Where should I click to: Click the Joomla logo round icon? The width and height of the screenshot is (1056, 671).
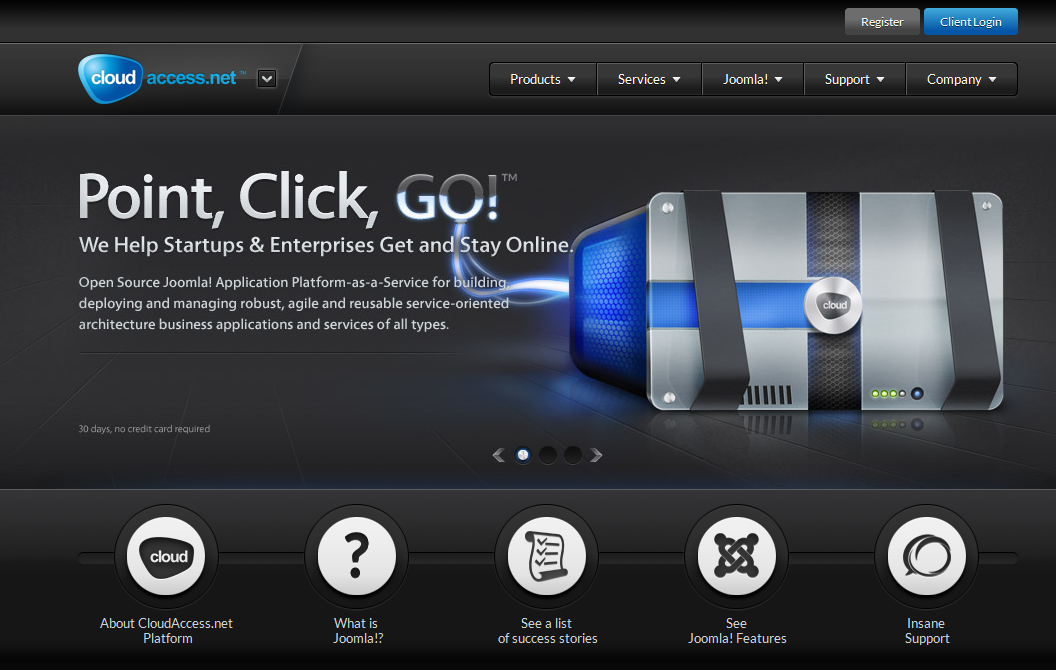[736, 556]
